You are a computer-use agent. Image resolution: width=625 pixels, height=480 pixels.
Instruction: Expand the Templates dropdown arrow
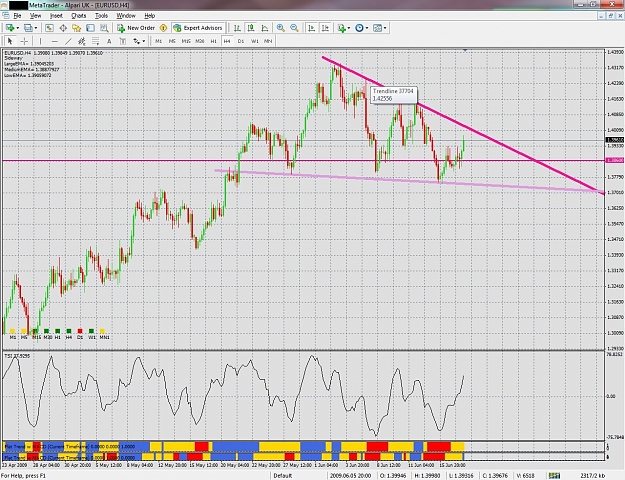pyautogui.click(x=385, y=28)
